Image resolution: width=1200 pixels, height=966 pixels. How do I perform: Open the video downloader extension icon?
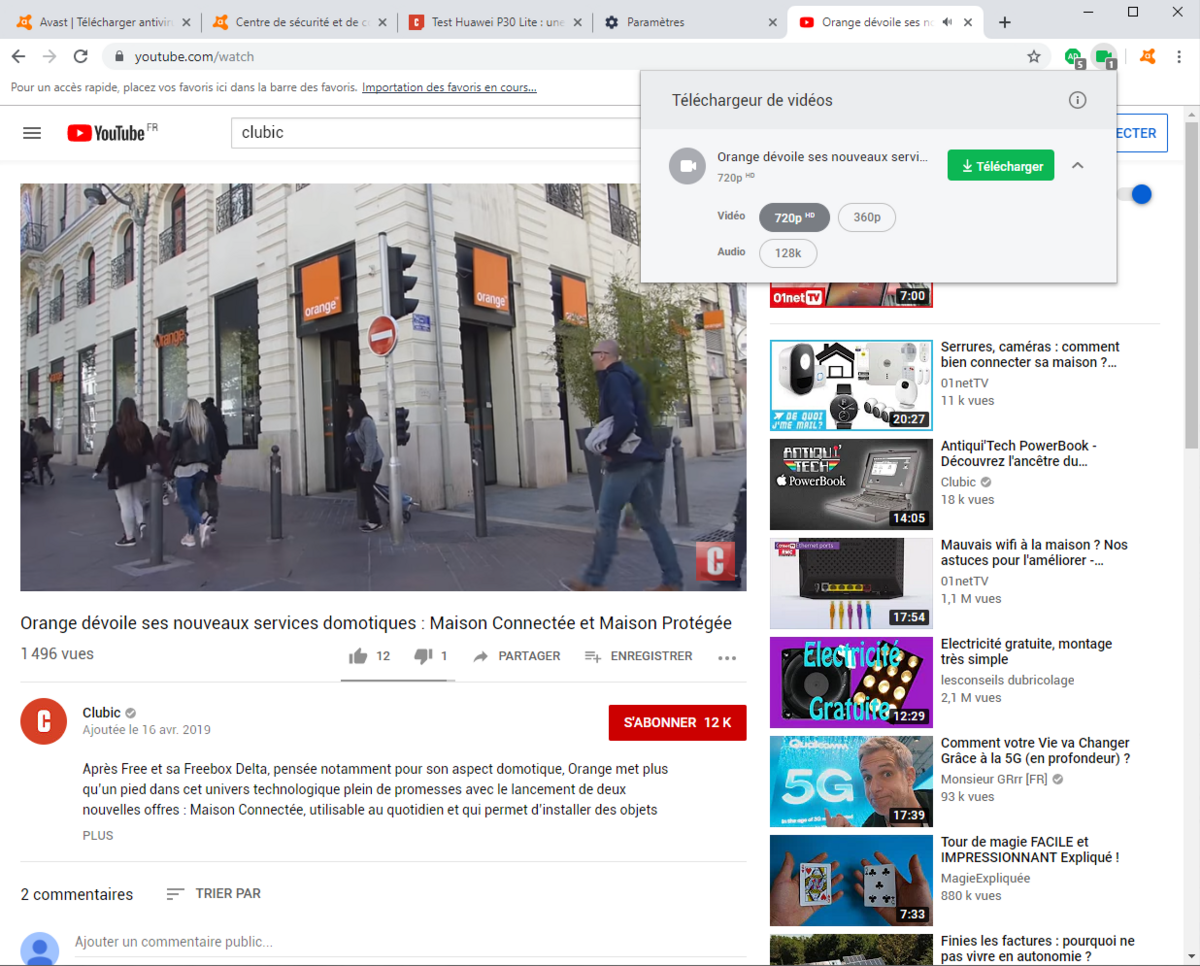[1104, 57]
